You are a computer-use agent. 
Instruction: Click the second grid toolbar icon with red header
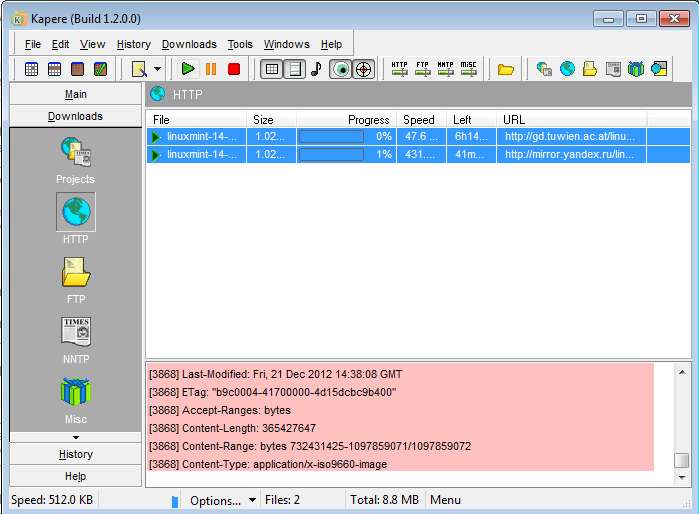pos(54,69)
